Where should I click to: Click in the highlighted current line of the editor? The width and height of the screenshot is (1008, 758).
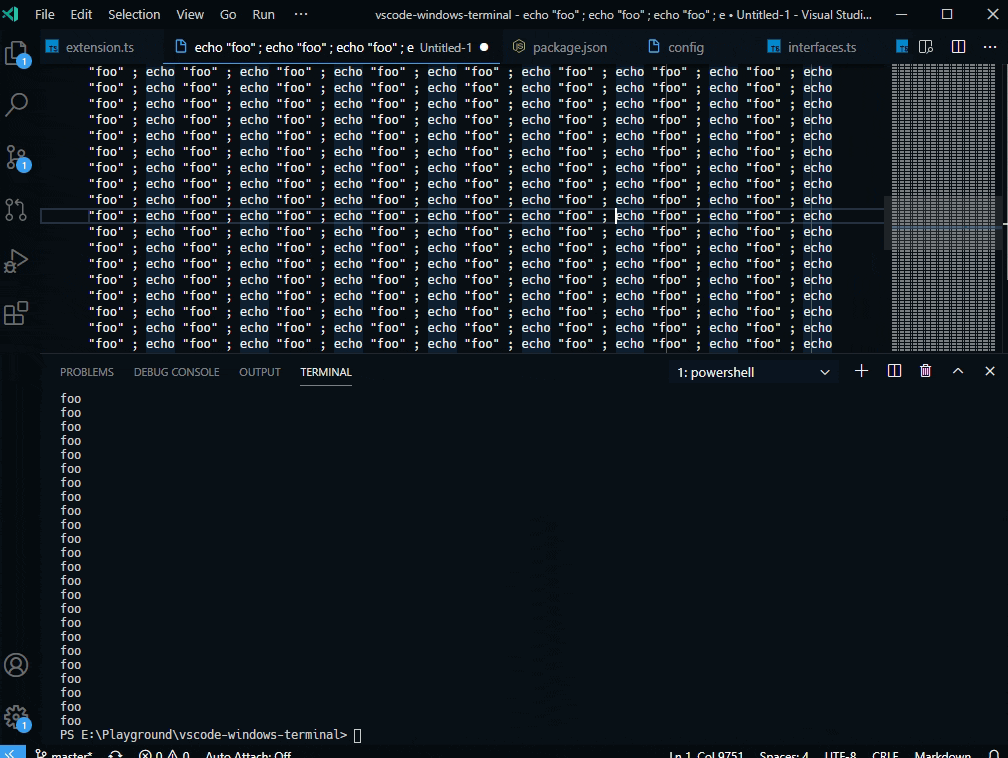coord(462,216)
